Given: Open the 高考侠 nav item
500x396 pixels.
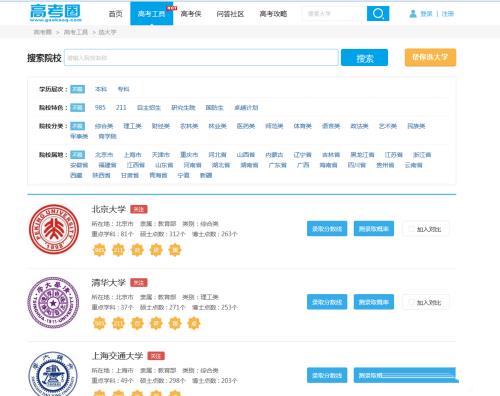Looking at the screenshot, I should click(x=191, y=14).
